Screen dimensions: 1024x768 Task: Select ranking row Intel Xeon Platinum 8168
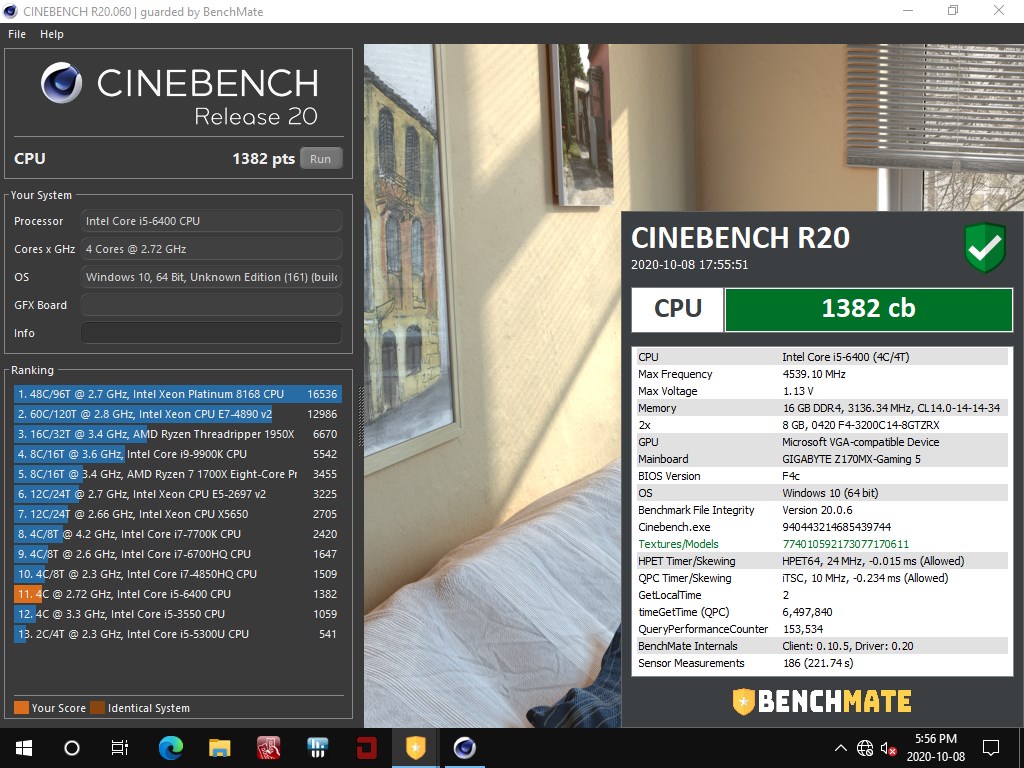(178, 394)
